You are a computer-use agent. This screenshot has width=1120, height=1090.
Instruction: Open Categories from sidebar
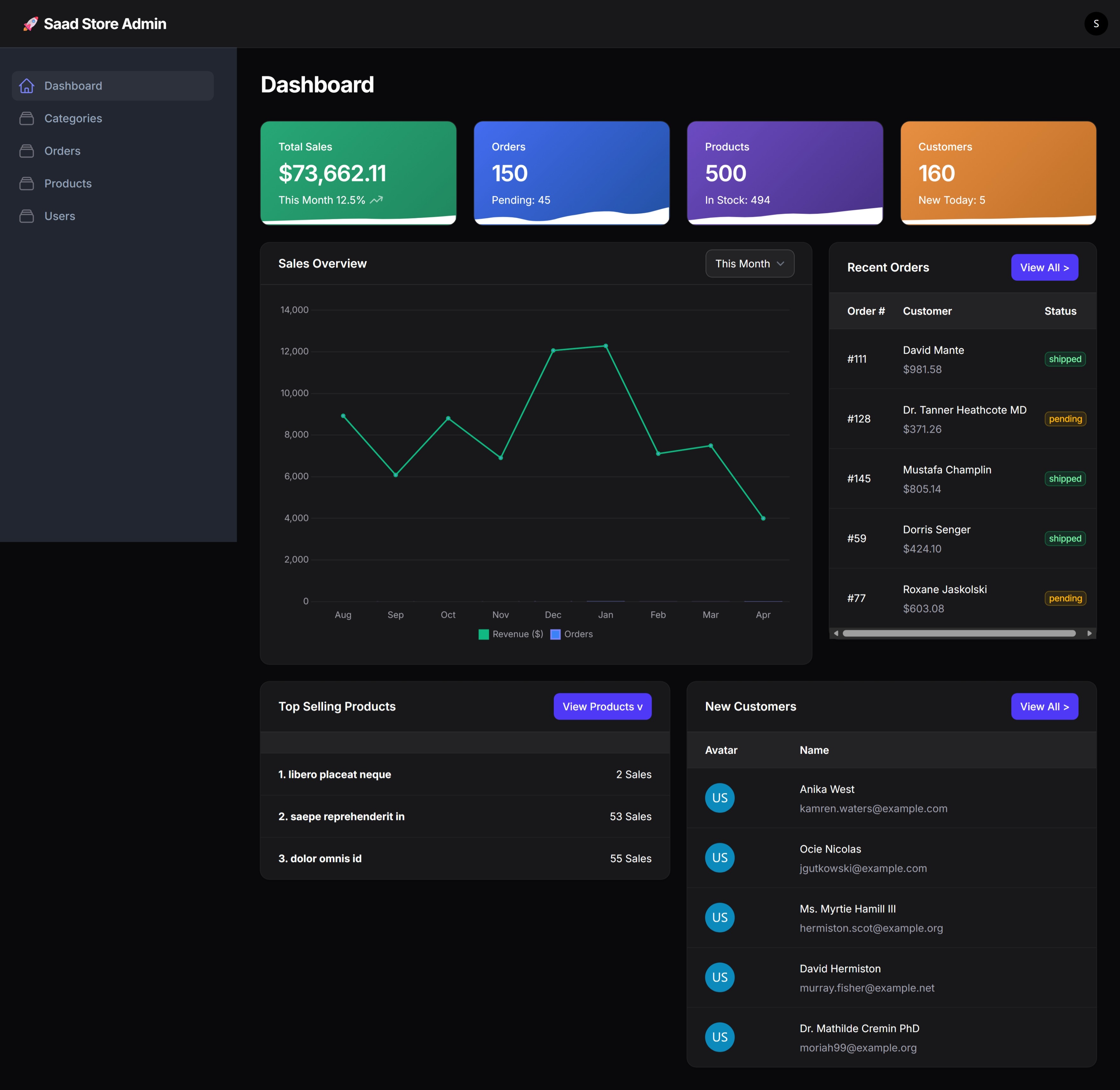click(x=113, y=118)
